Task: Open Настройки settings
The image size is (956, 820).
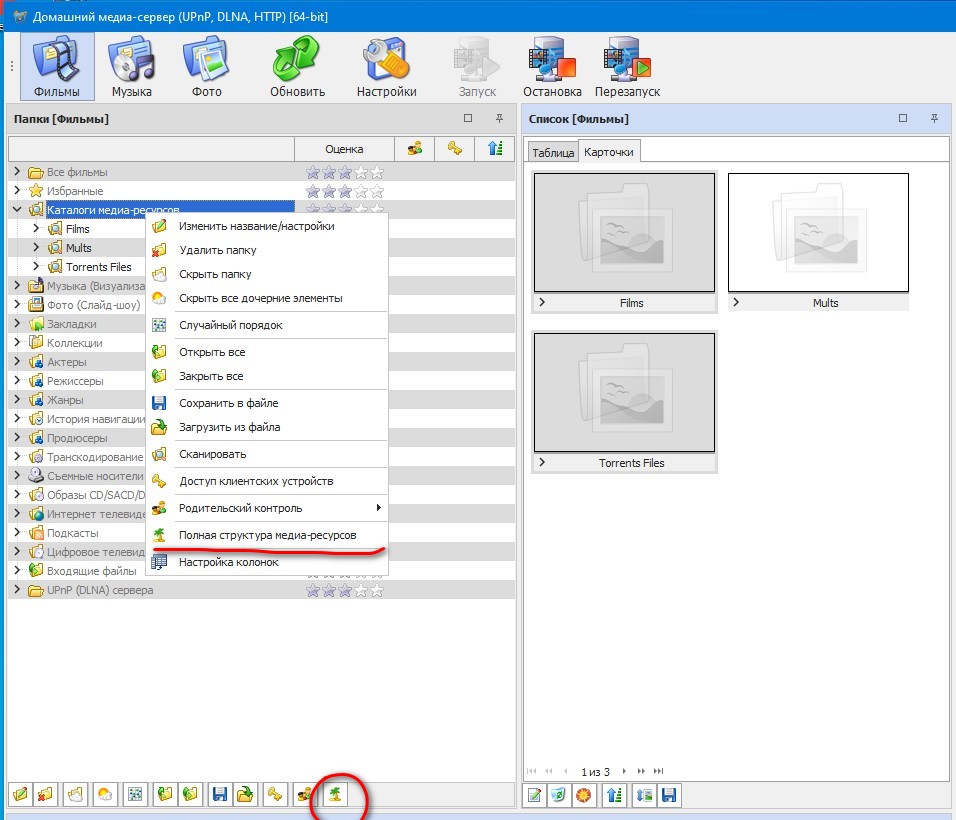Action: (x=386, y=66)
